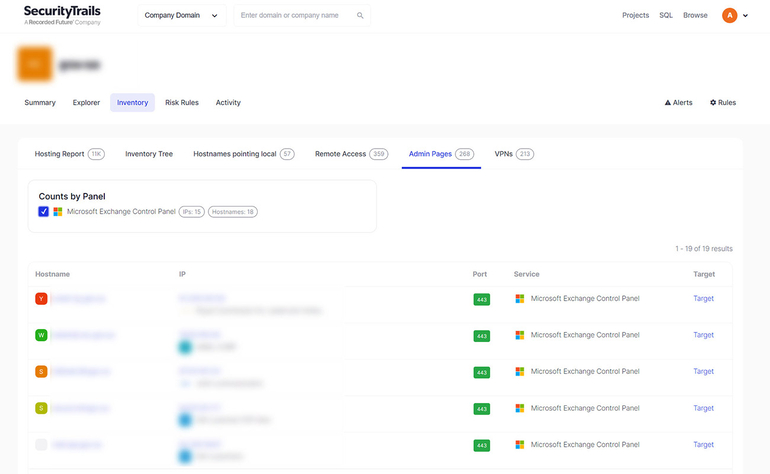The height and width of the screenshot is (474, 770).
Task: Click the Port column header
Action: 480,274
